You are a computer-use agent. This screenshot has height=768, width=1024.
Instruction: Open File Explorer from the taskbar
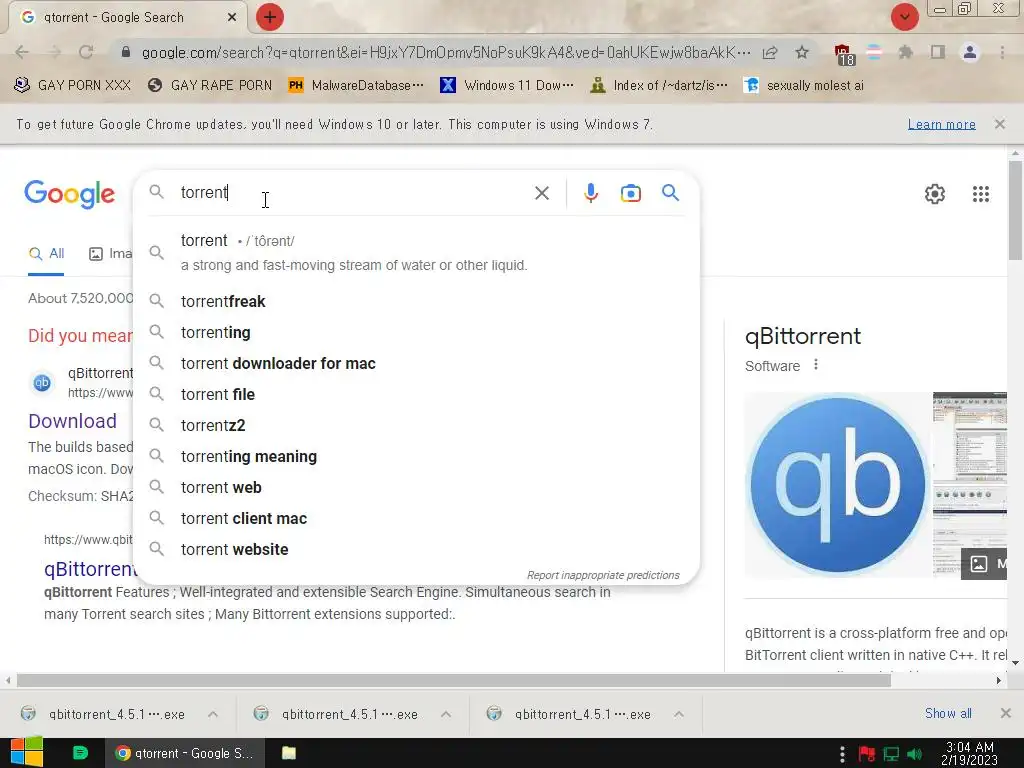tap(288, 753)
